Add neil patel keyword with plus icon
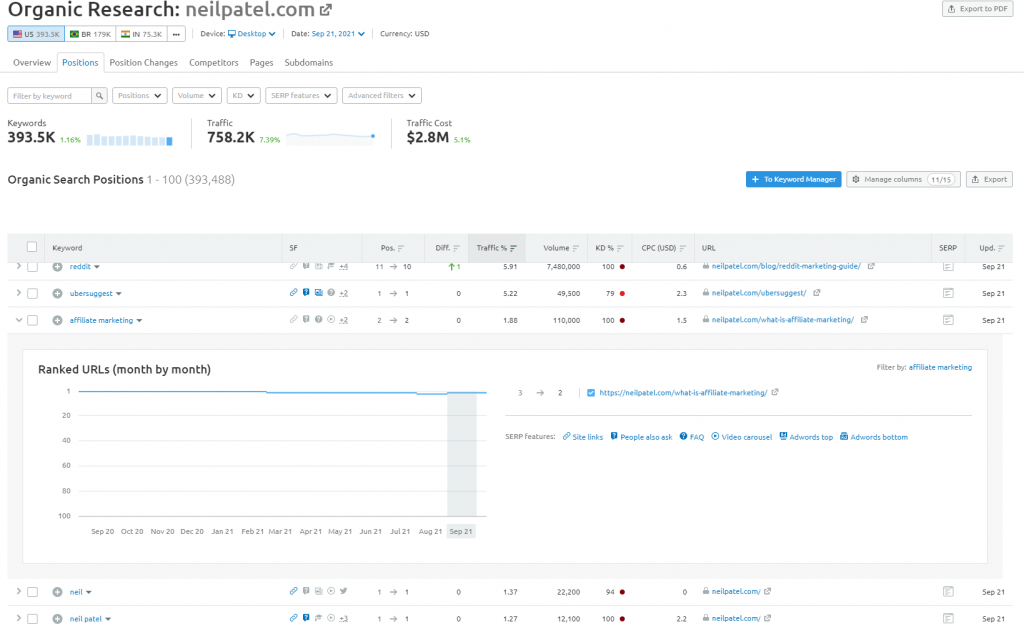 pyautogui.click(x=57, y=619)
